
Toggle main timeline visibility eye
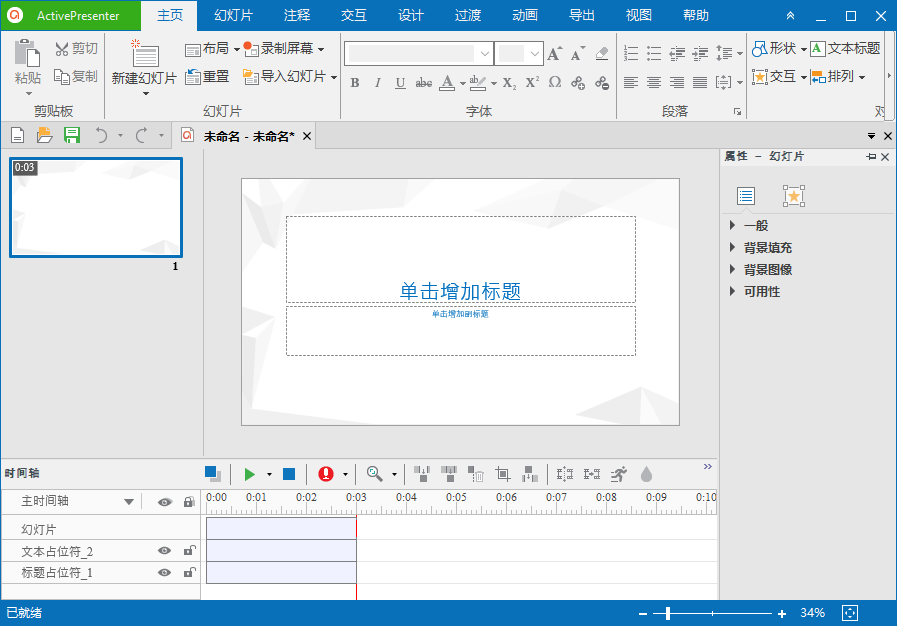click(165, 502)
